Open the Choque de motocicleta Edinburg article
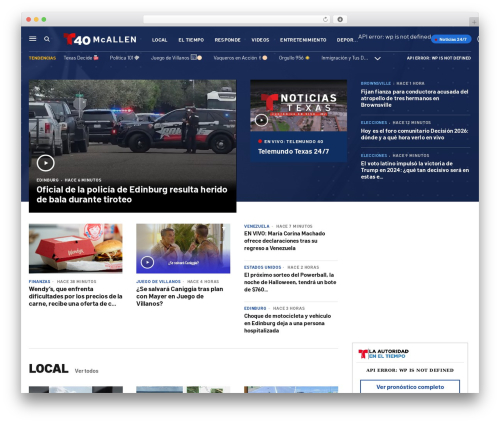Image resolution: width=500 pixels, height=423 pixels. (287, 323)
